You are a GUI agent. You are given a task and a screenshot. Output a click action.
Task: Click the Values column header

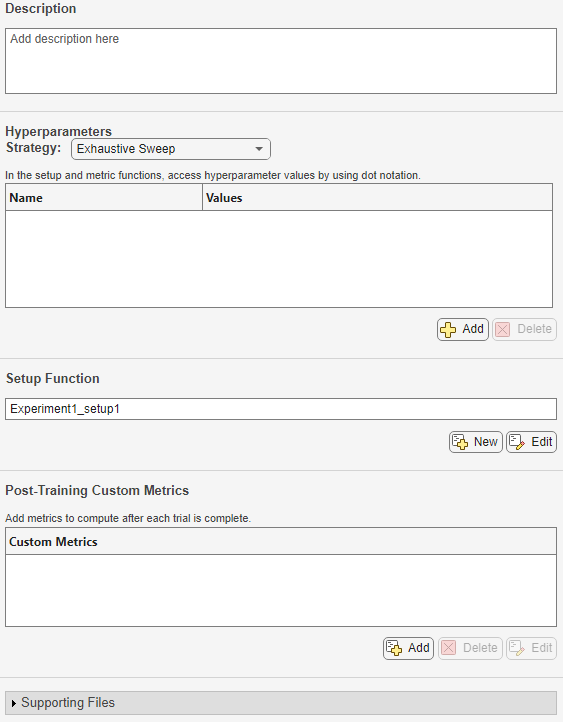[x=377, y=198]
